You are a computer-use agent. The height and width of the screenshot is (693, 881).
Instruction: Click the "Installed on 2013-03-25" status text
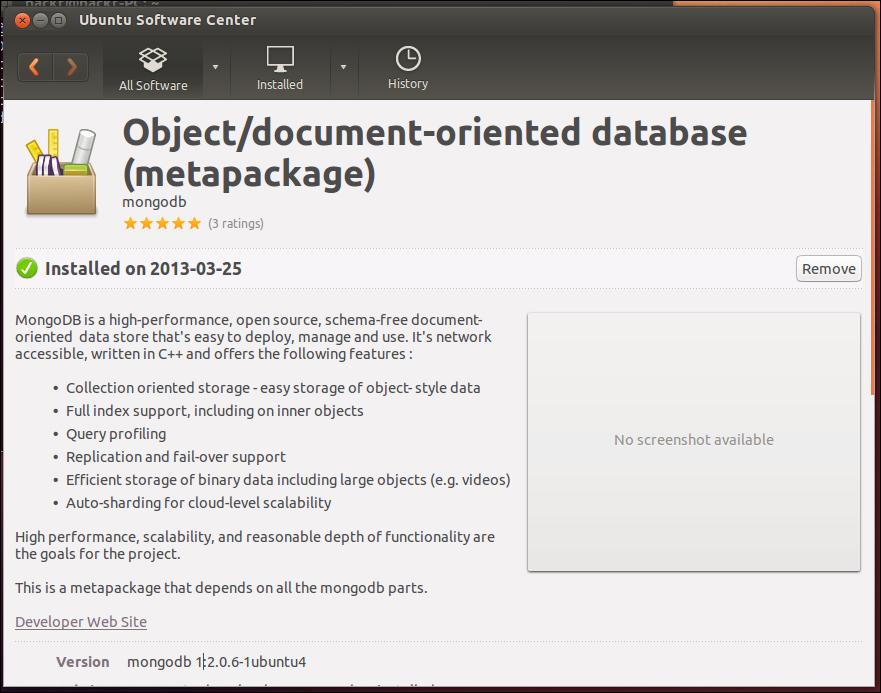click(143, 269)
